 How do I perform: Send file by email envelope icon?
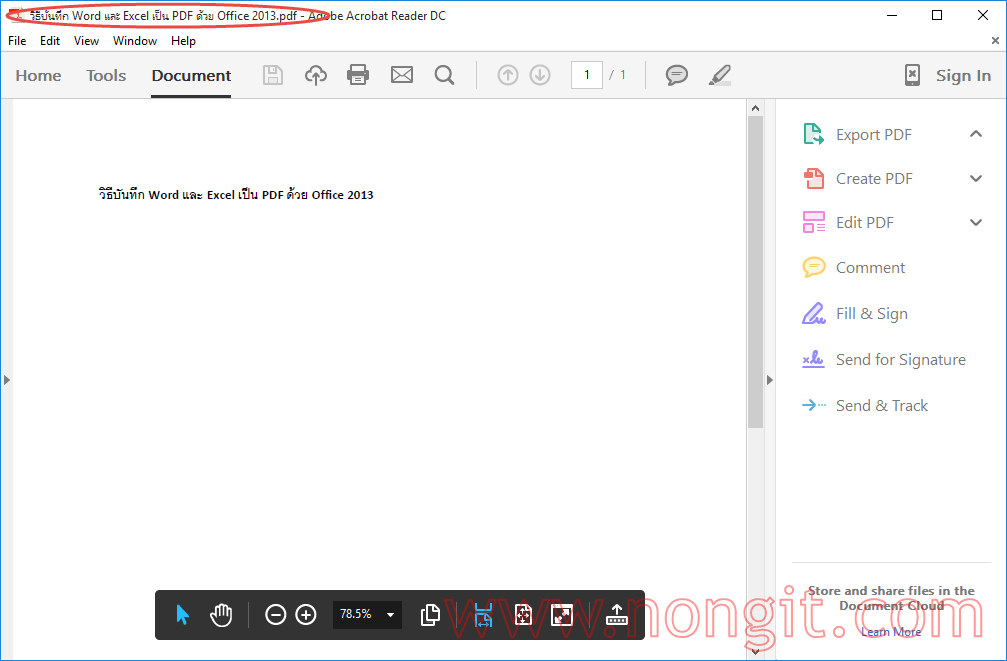coord(402,75)
